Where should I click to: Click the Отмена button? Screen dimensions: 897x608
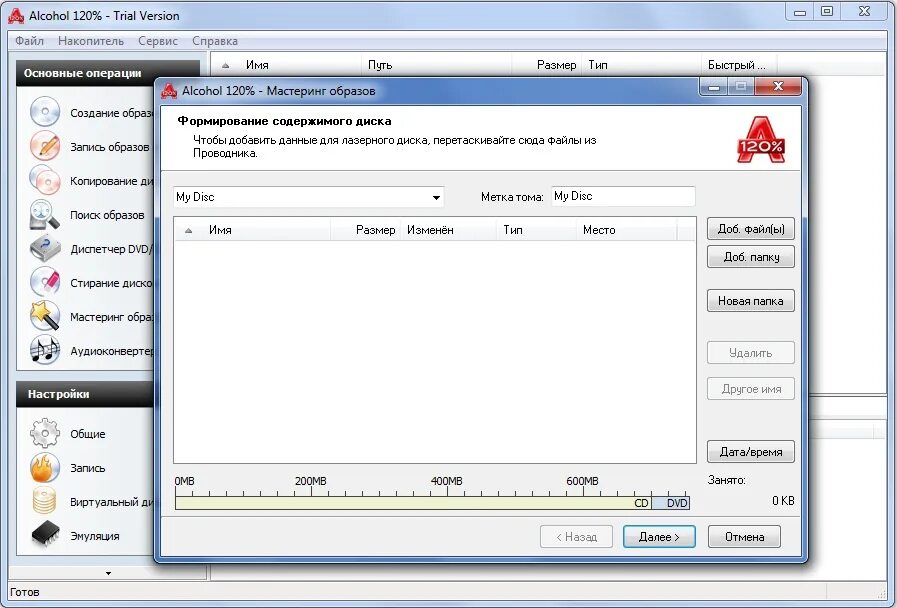744,537
